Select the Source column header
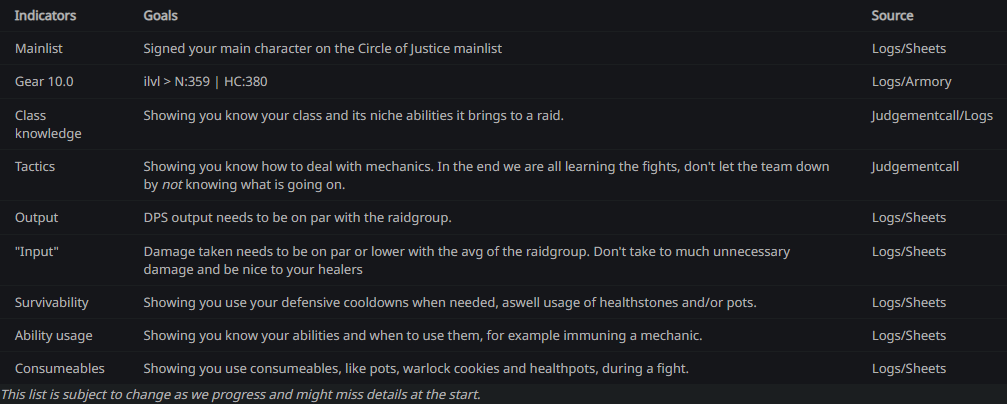The height and width of the screenshot is (404, 1007). (x=892, y=16)
